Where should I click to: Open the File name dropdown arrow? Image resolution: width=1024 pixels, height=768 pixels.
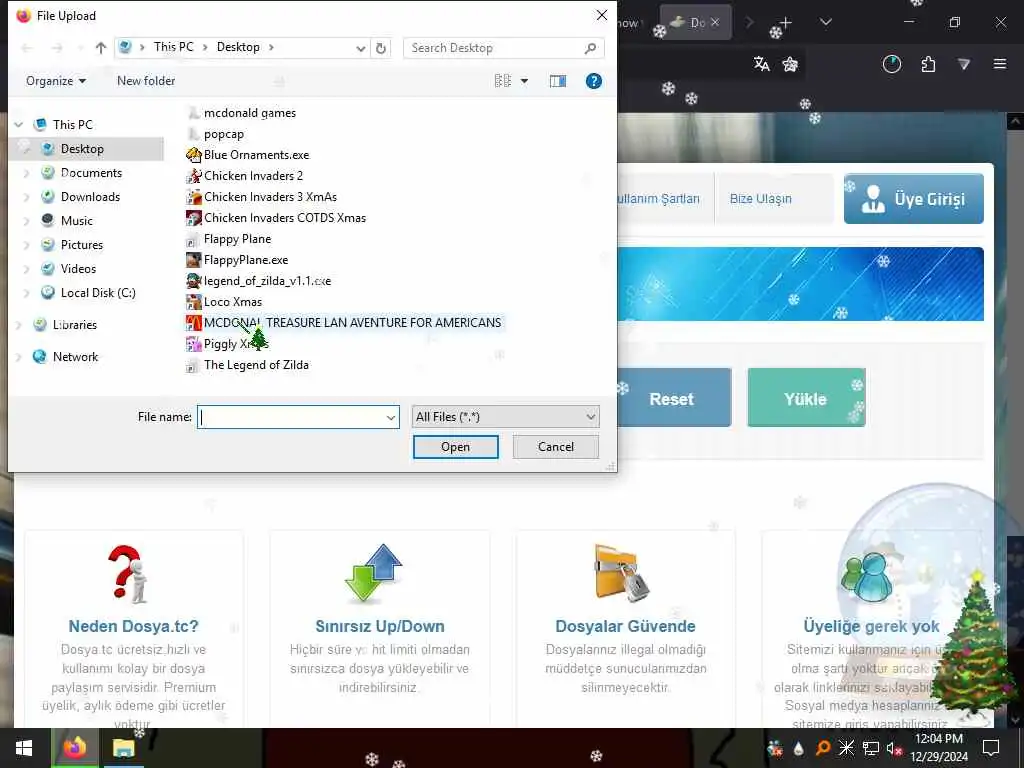(391, 417)
